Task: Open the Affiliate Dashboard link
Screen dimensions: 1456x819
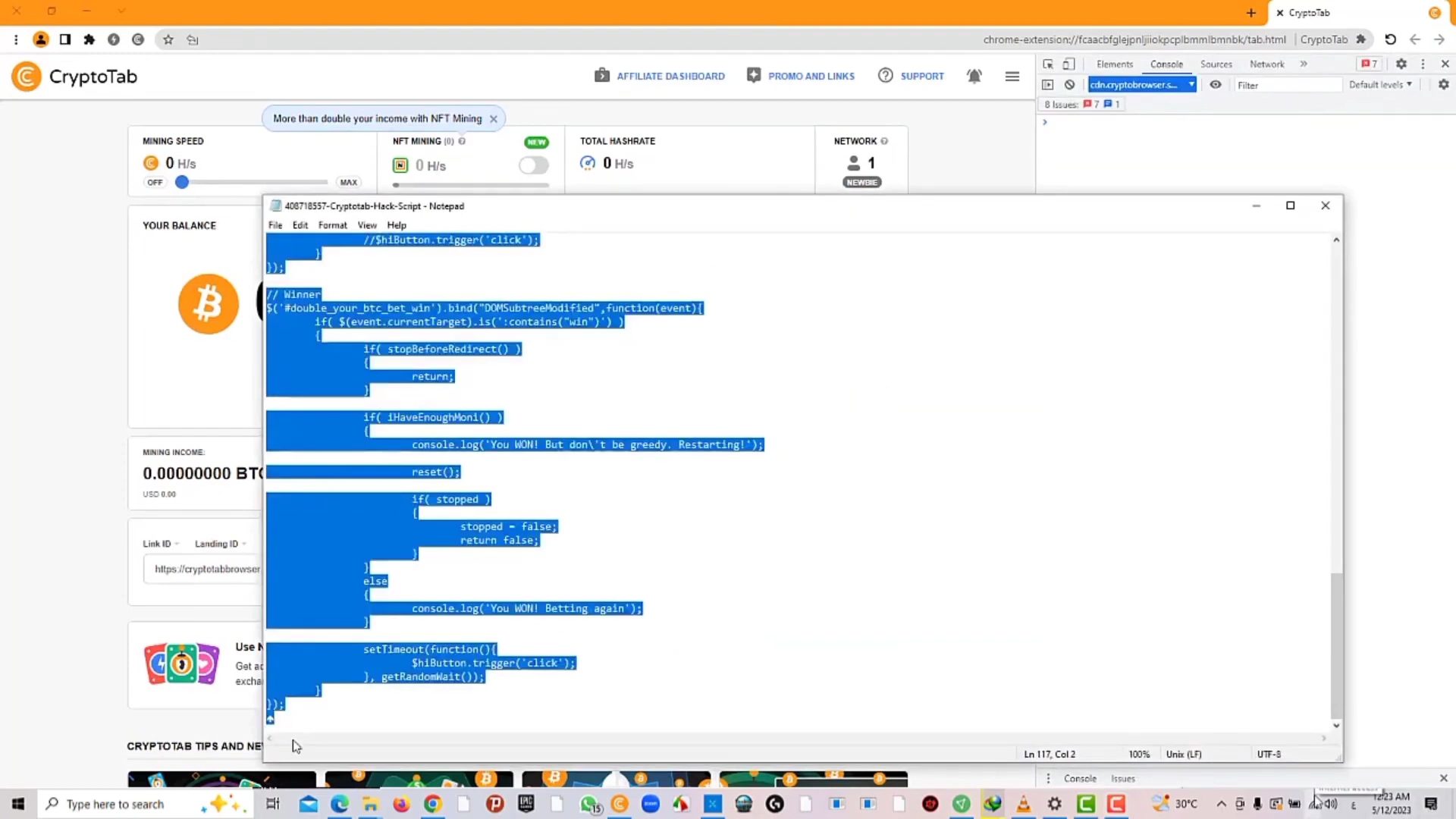Action: click(x=660, y=76)
